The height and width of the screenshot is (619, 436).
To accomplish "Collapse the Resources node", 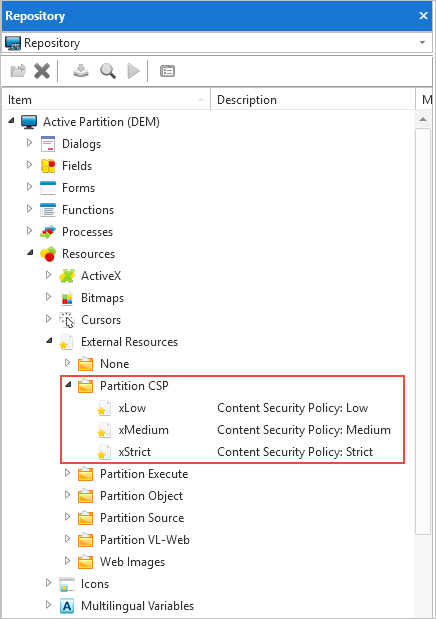I will pyautogui.click(x=30, y=252).
